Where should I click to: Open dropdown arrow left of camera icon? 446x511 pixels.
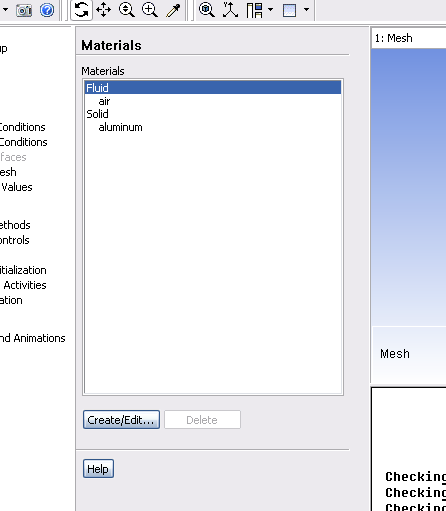[5, 10]
